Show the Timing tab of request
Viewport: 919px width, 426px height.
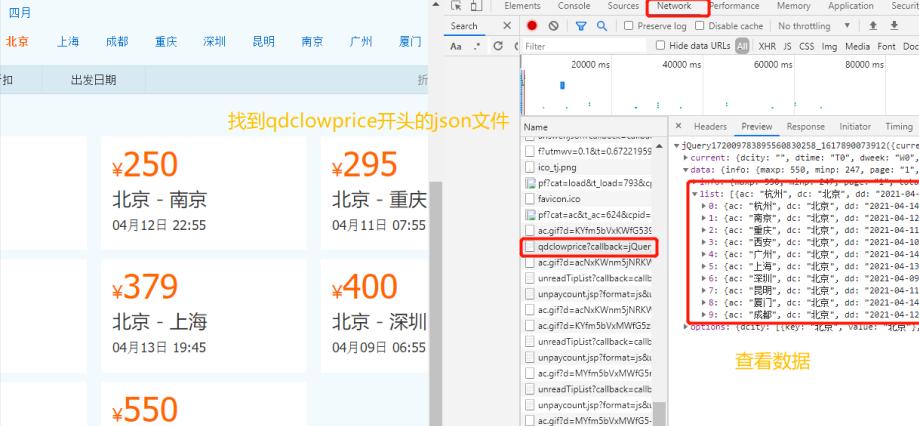pos(898,127)
